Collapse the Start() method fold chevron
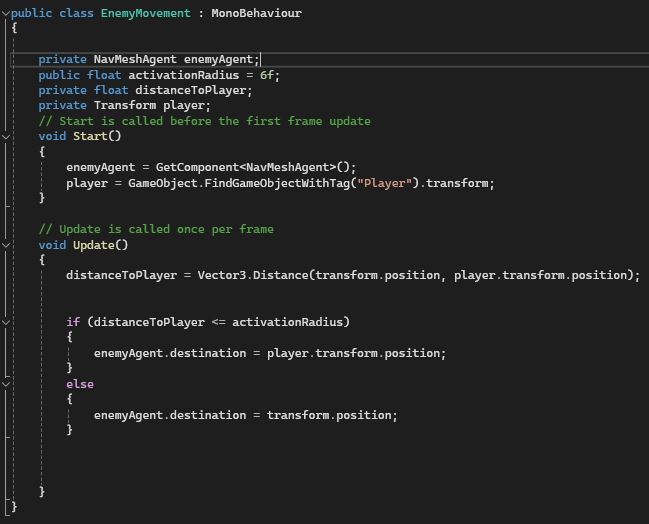This screenshot has width=649, height=524. pos(5,137)
